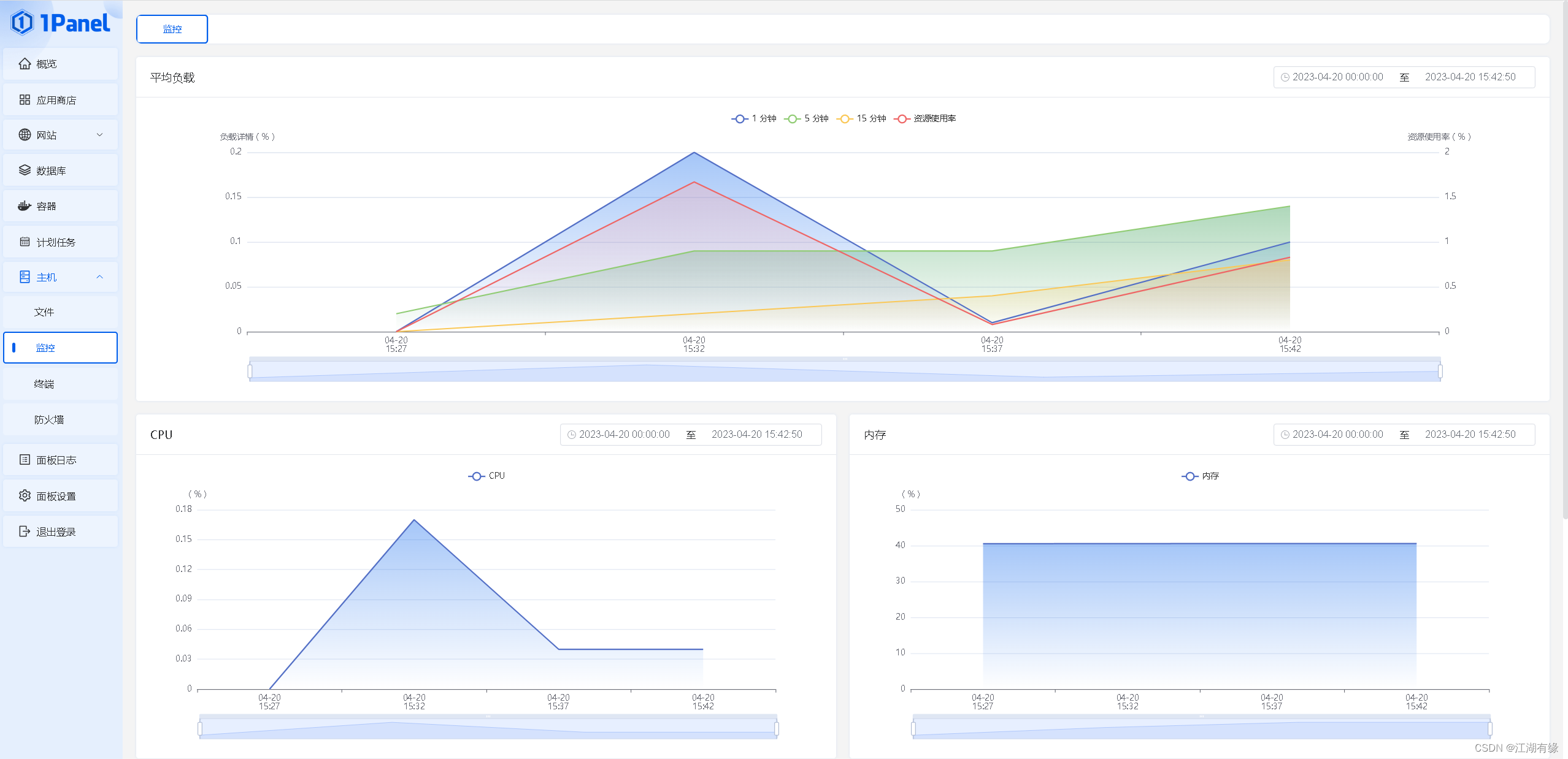The image size is (1568, 759).
Task: Toggle the 资源使用率 legend series
Action: coord(925,118)
